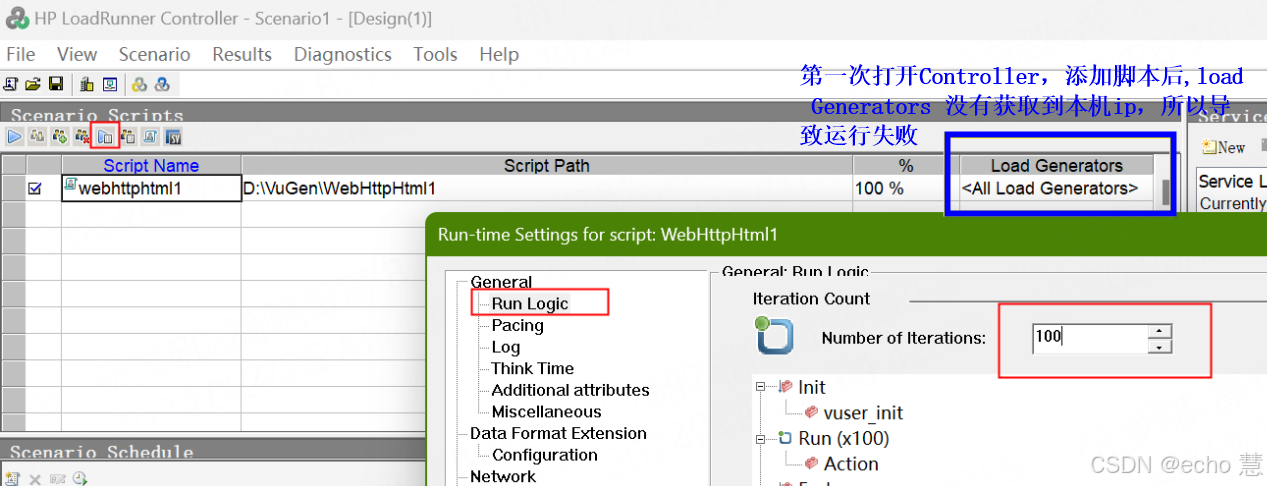Open the Help menu

[x=499, y=54]
